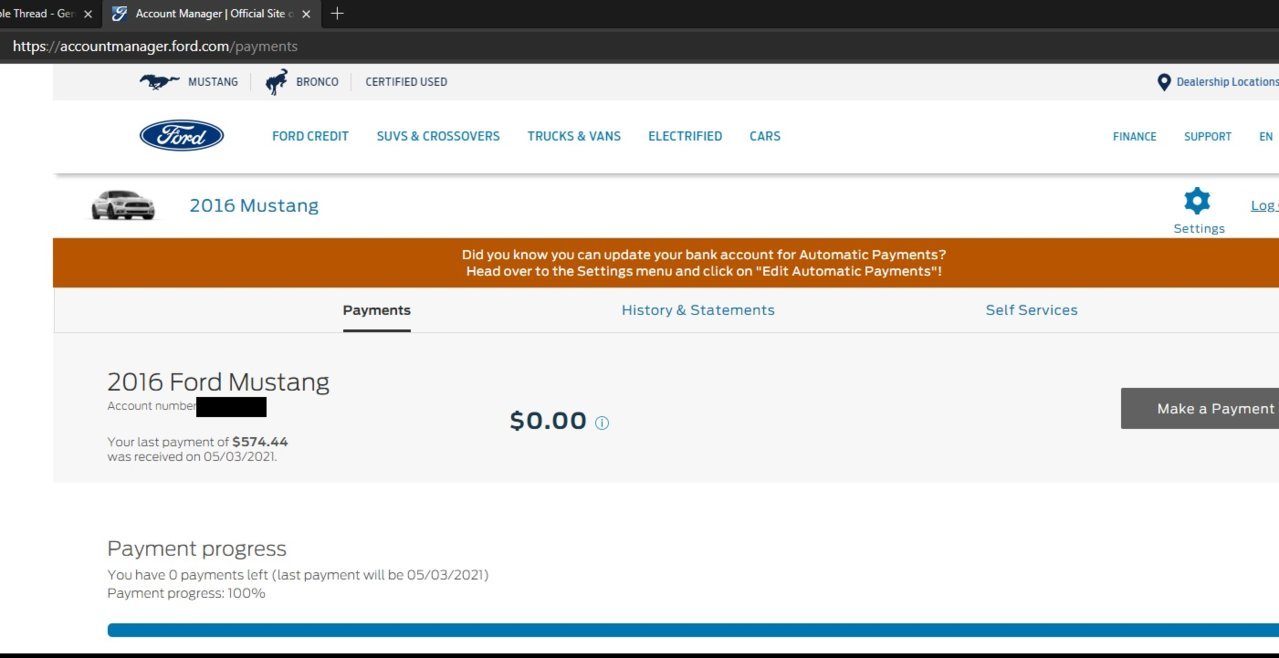1279x658 pixels.
Task: Open the Ford Credit menu
Action: pos(310,136)
